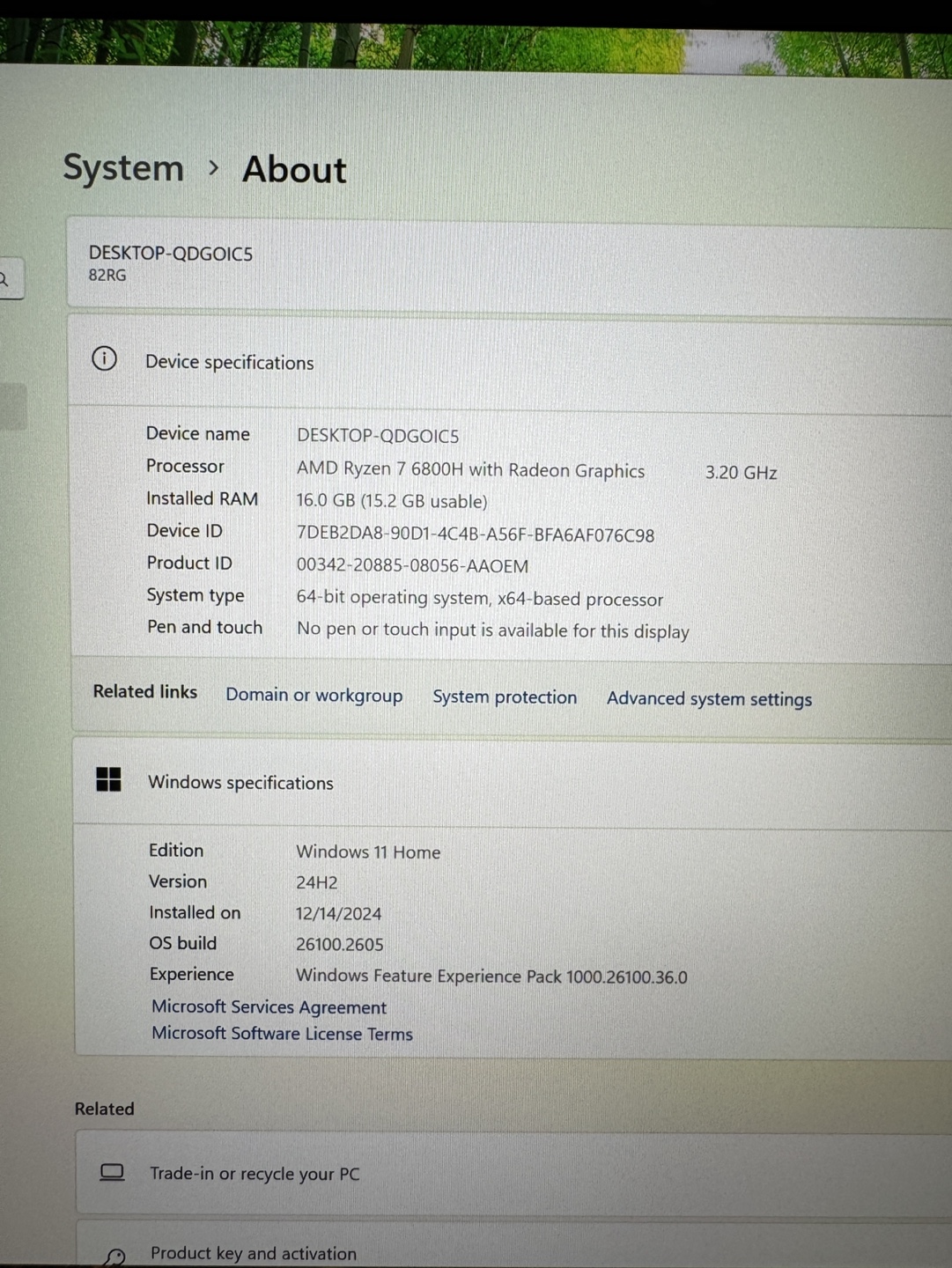Click the Product ID 00342-20885-08056-AAOEM

tap(412, 565)
